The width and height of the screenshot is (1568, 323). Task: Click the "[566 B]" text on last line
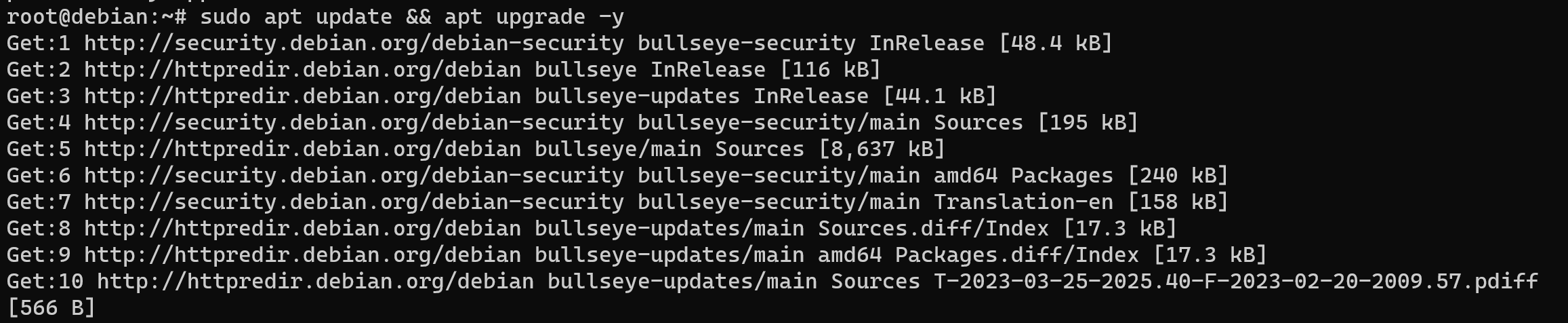[51, 309]
